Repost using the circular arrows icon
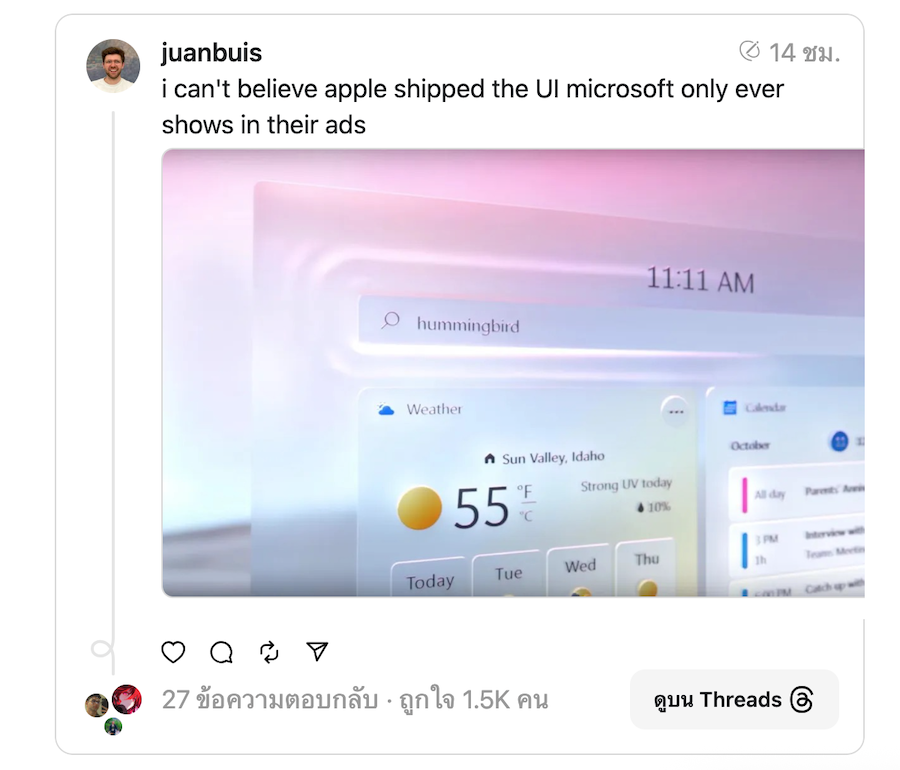The width and height of the screenshot is (900, 770). [x=269, y=652]
